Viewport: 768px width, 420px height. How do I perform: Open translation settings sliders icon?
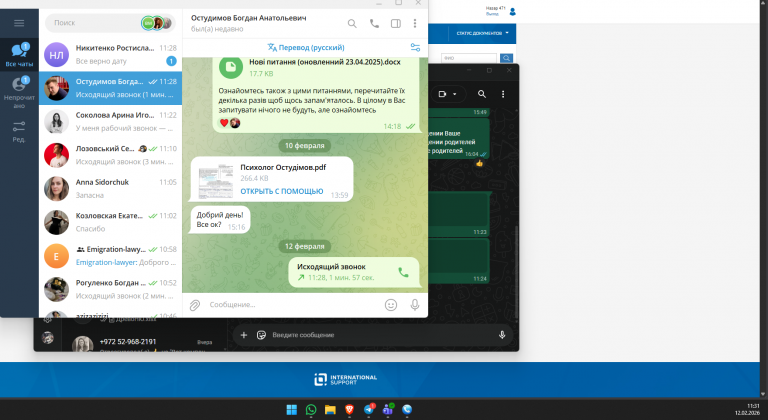pyautogui.click(x=415, y=48)
